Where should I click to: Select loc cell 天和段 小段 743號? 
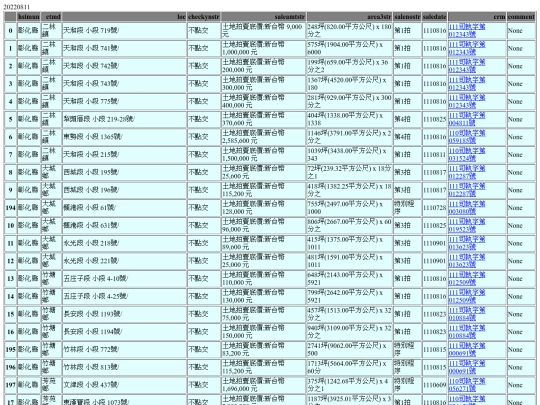pyautogui.click(x=124, y=84)
